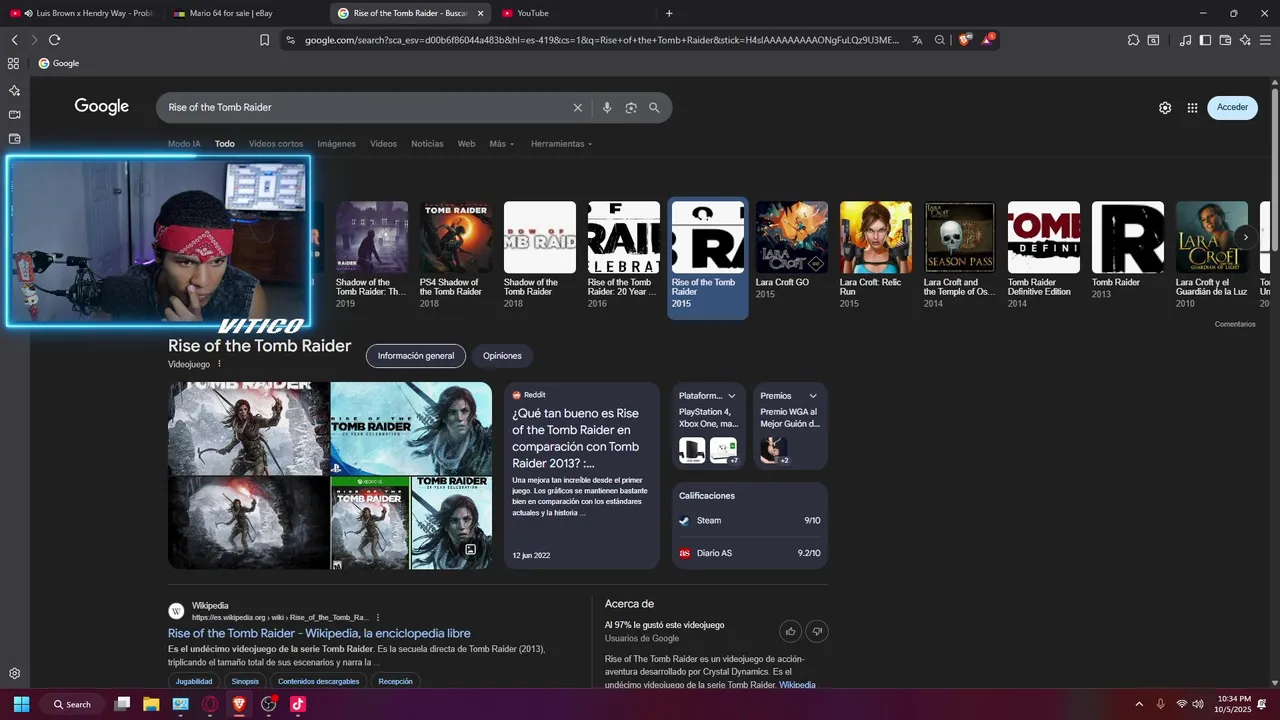The width and height of the screenshot is (1280, 720).
Task: Open the tab search icon in toolbar
Action: click(x=1153, y=40)
